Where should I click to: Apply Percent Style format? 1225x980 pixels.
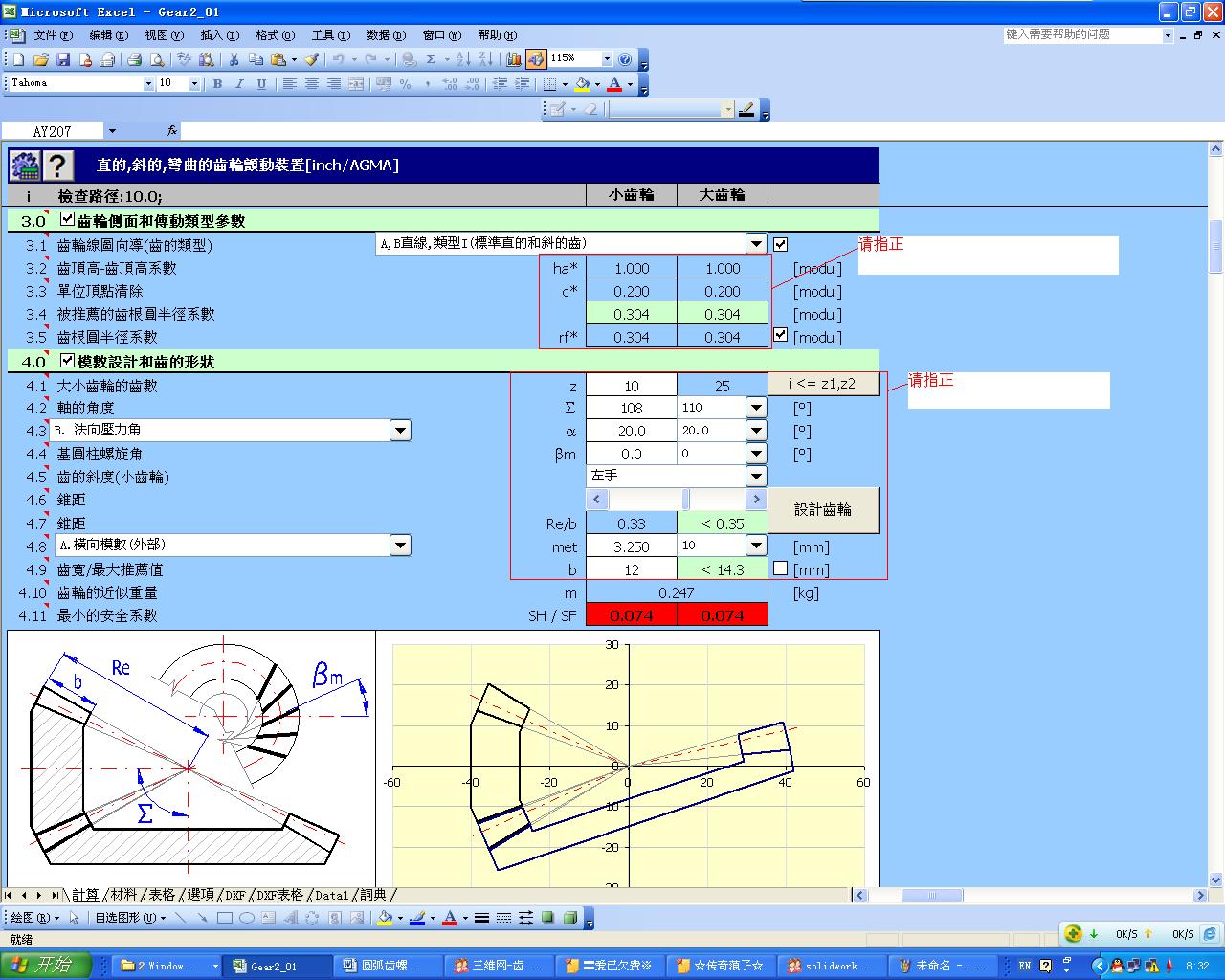pos(406,84)
